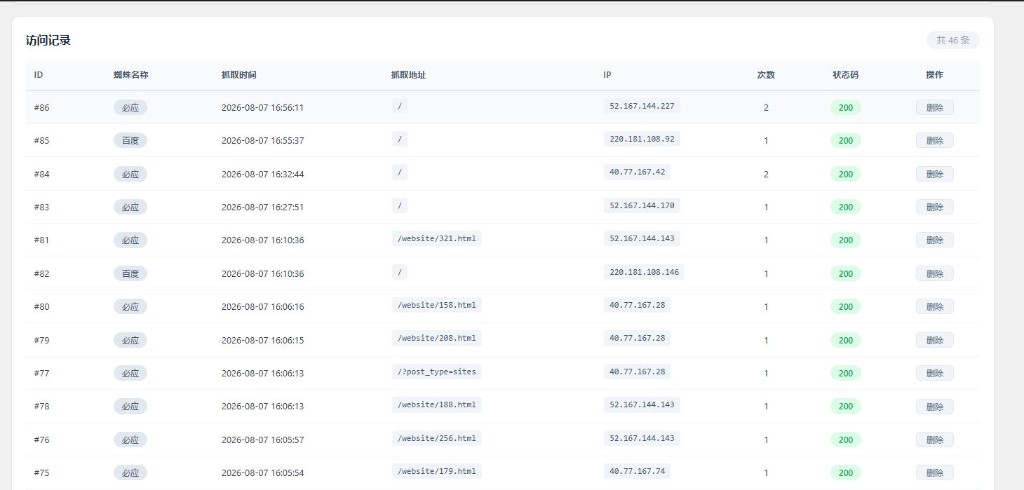Click the 百度 tag in row #85
Viewport: 1024px width, 490px height.
[x=130, y=140]
